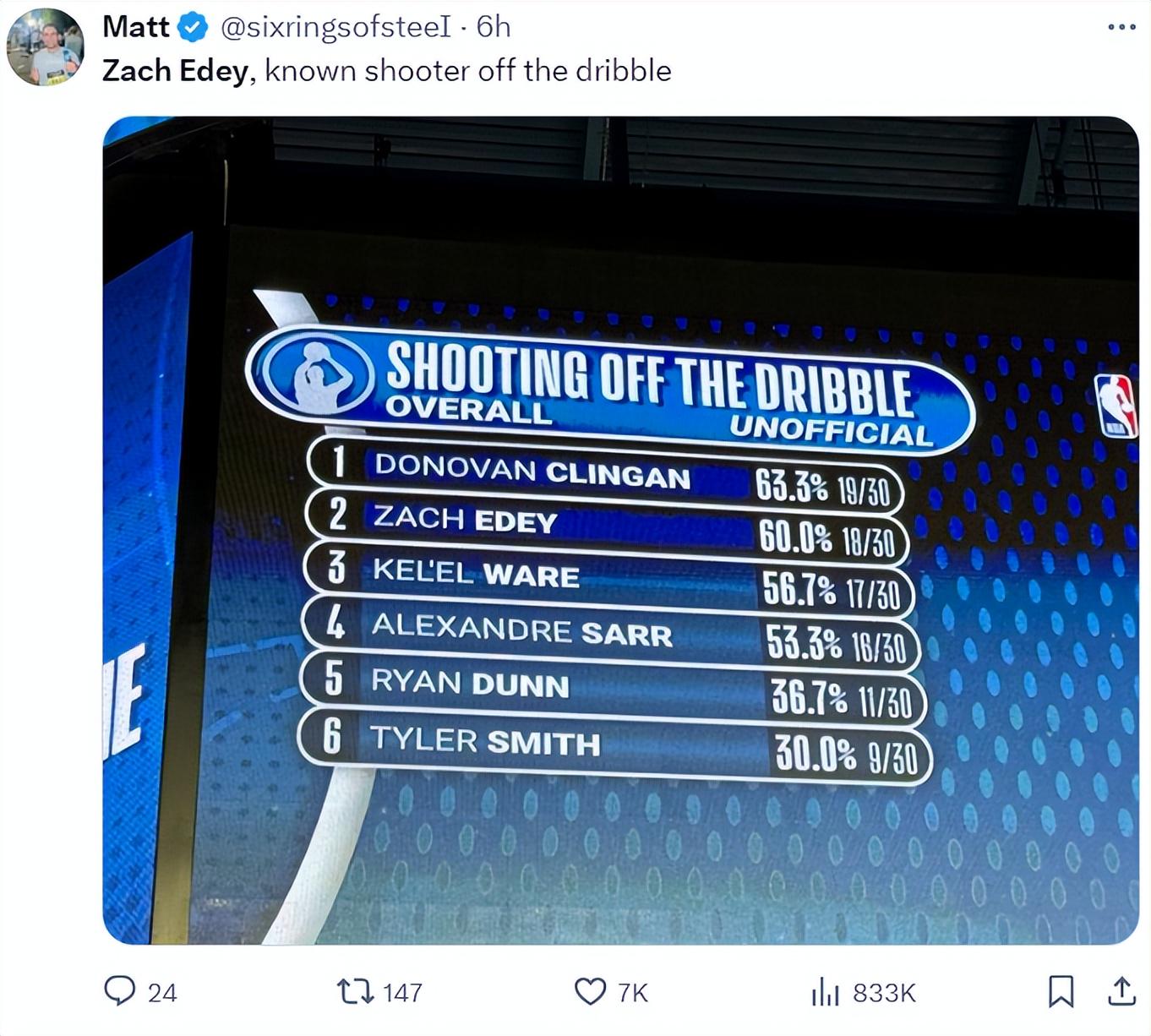
Task: Bookmark this tweet
Action: click(1061, 991)
